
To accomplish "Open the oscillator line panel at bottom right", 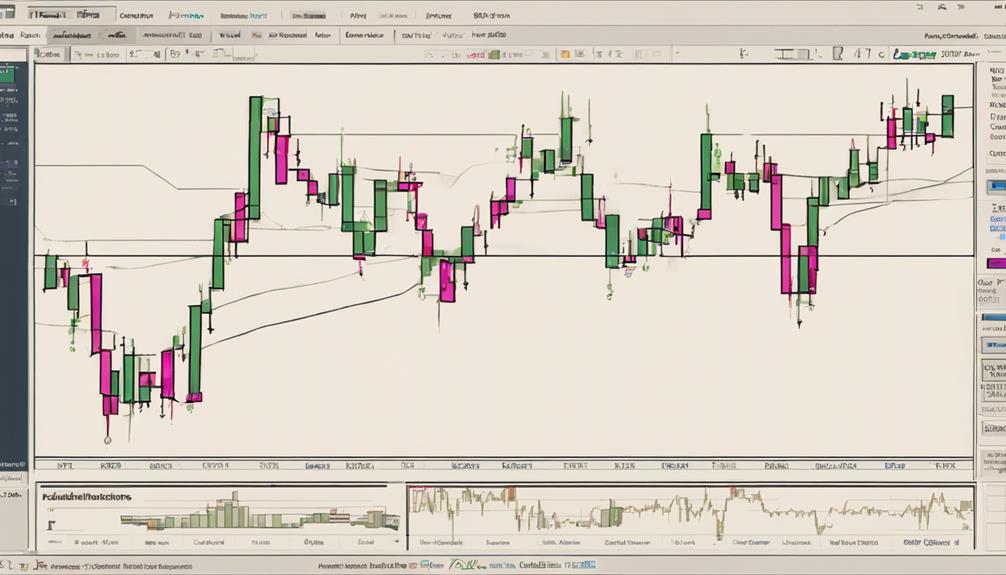I will pos(691,518).
